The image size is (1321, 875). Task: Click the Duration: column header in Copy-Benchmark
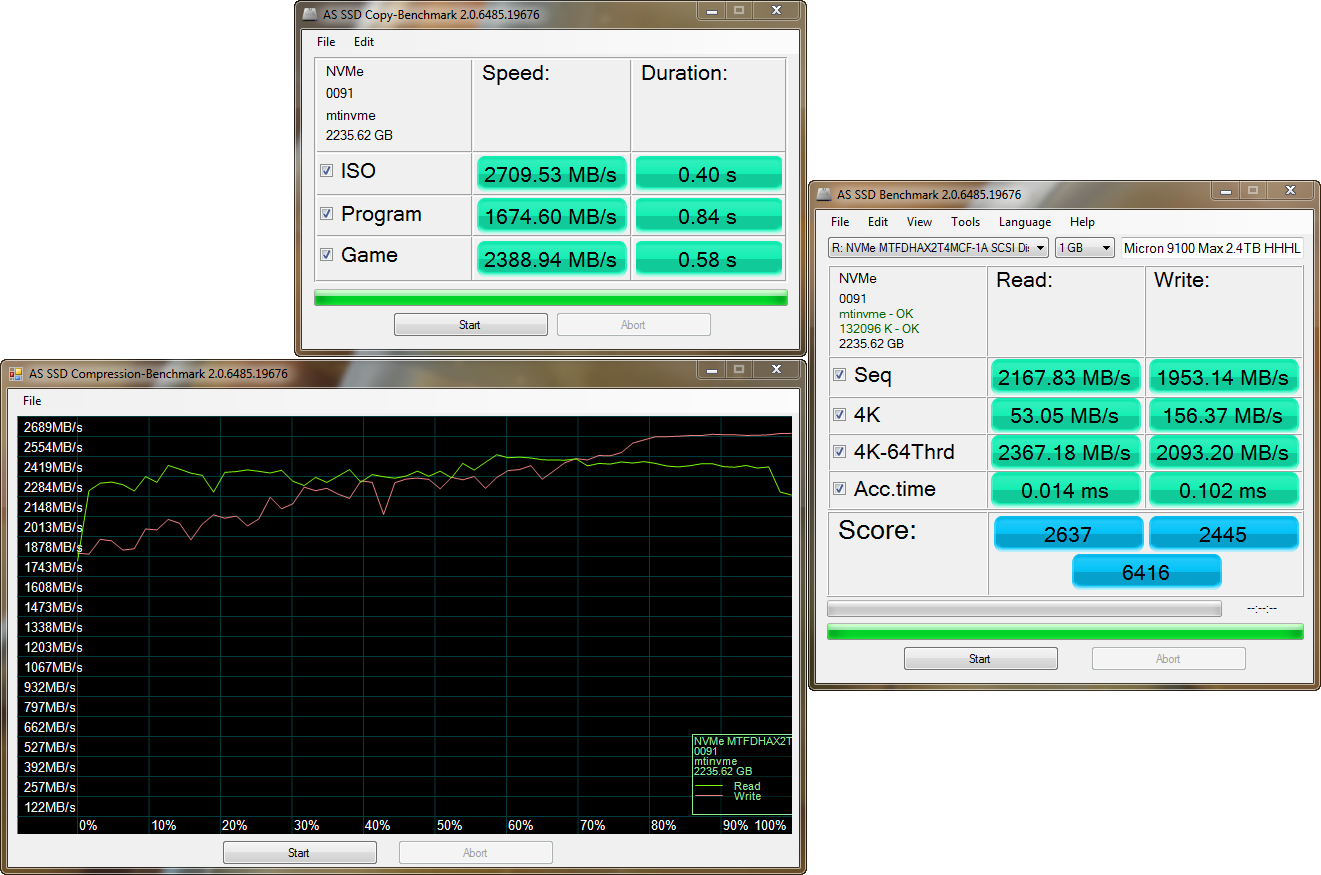(684, 73)
